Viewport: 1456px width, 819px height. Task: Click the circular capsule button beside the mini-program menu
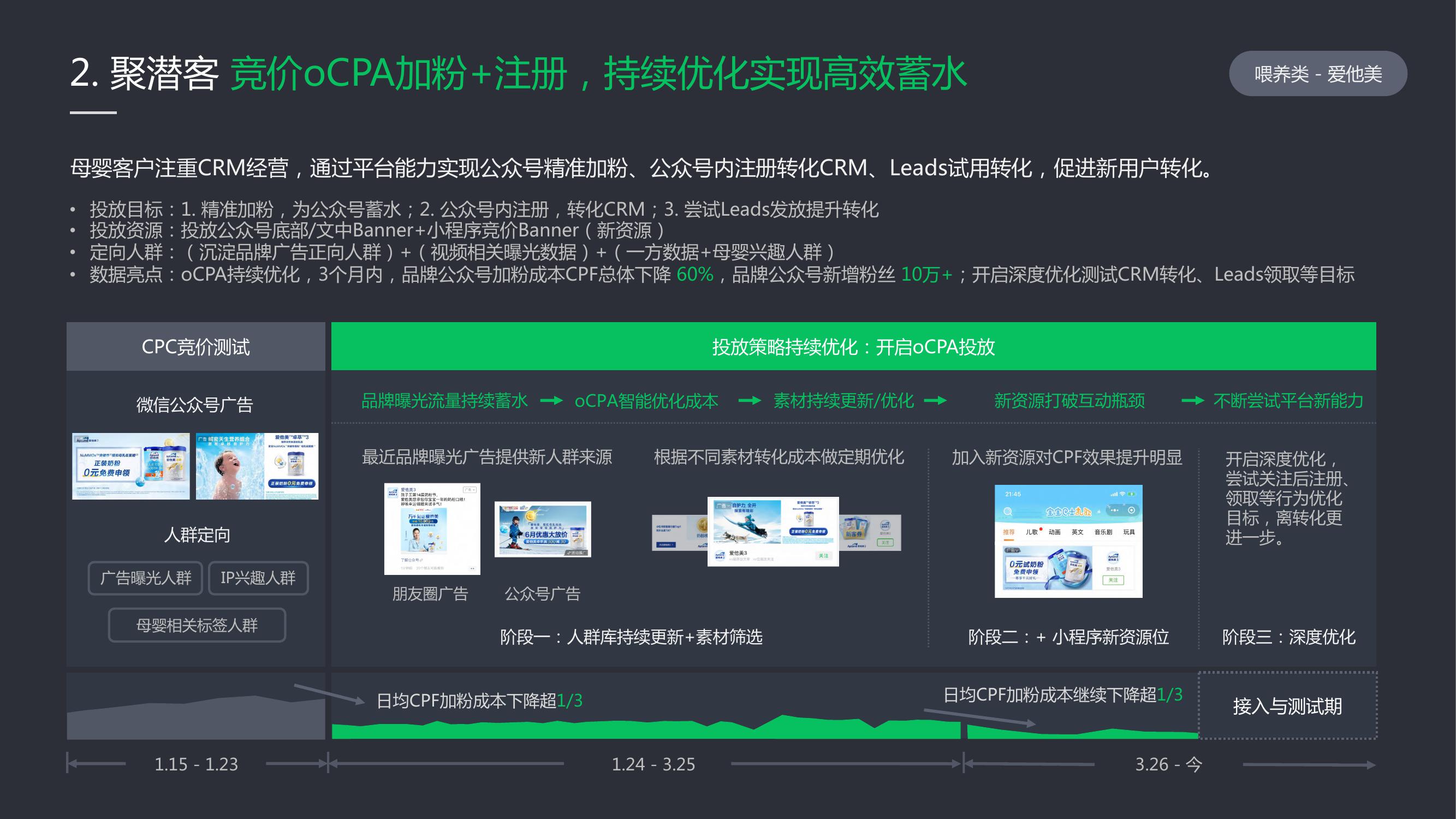(x=1131, y=510)
